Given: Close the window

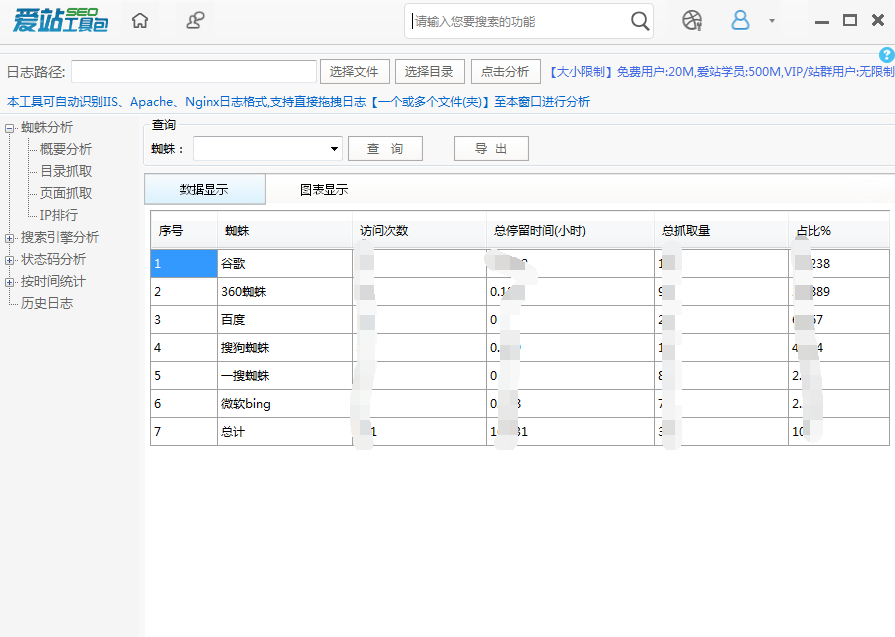Looking at the screenshot, I should 878,21.
